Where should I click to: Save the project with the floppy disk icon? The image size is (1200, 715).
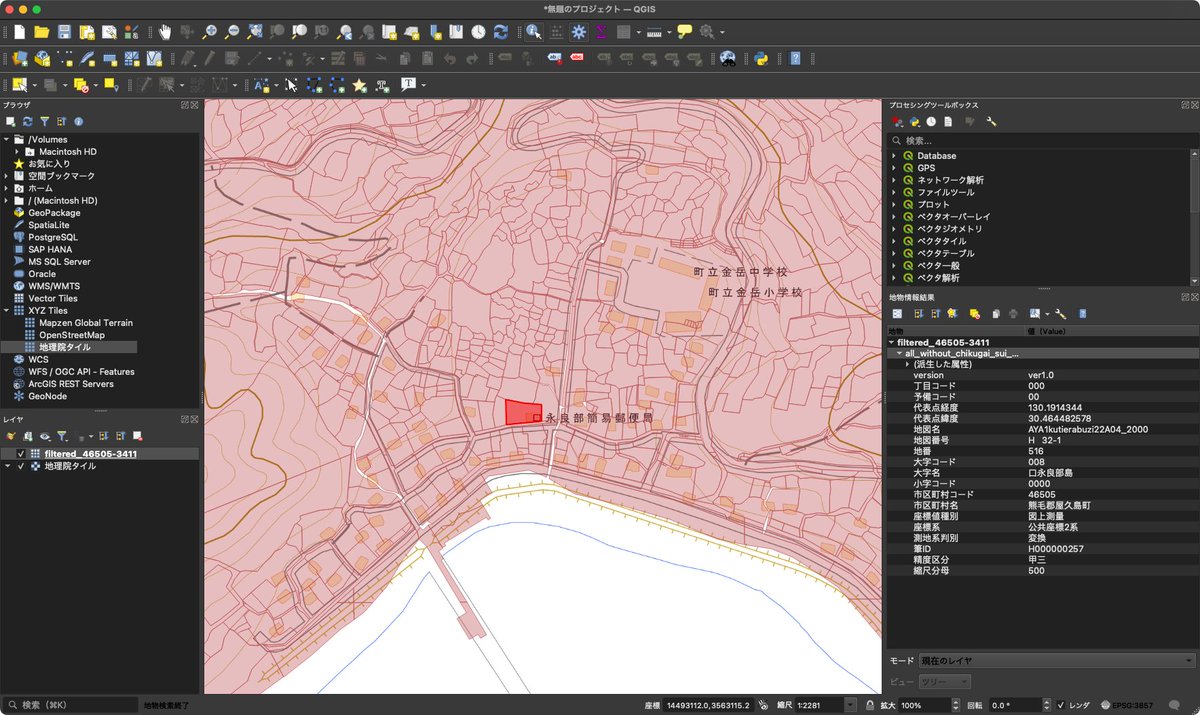coord(64,32)
